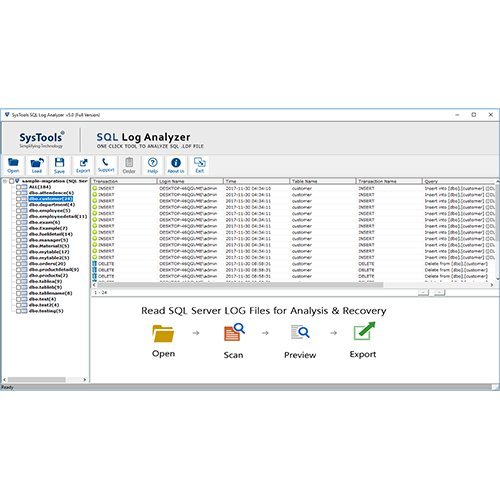The height and width of the screenshot is (500, 500).
Task: Click the tree panel horizontal scrollbar thumb
Action: 36,380
